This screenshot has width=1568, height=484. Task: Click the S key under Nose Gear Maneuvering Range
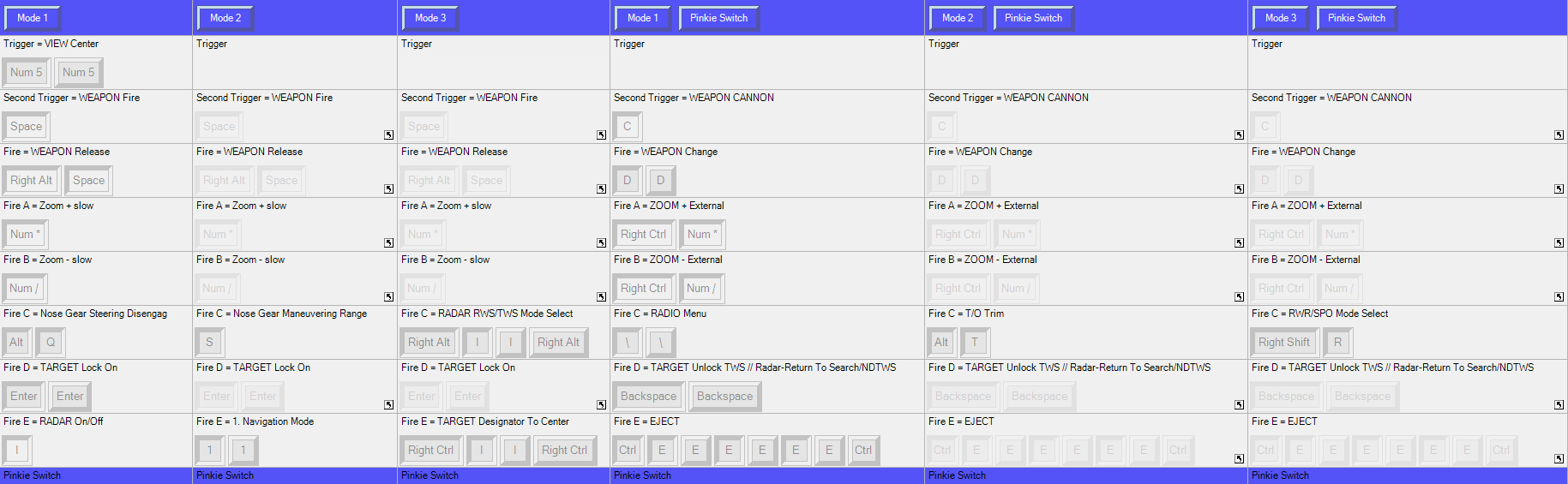(209, 343)
